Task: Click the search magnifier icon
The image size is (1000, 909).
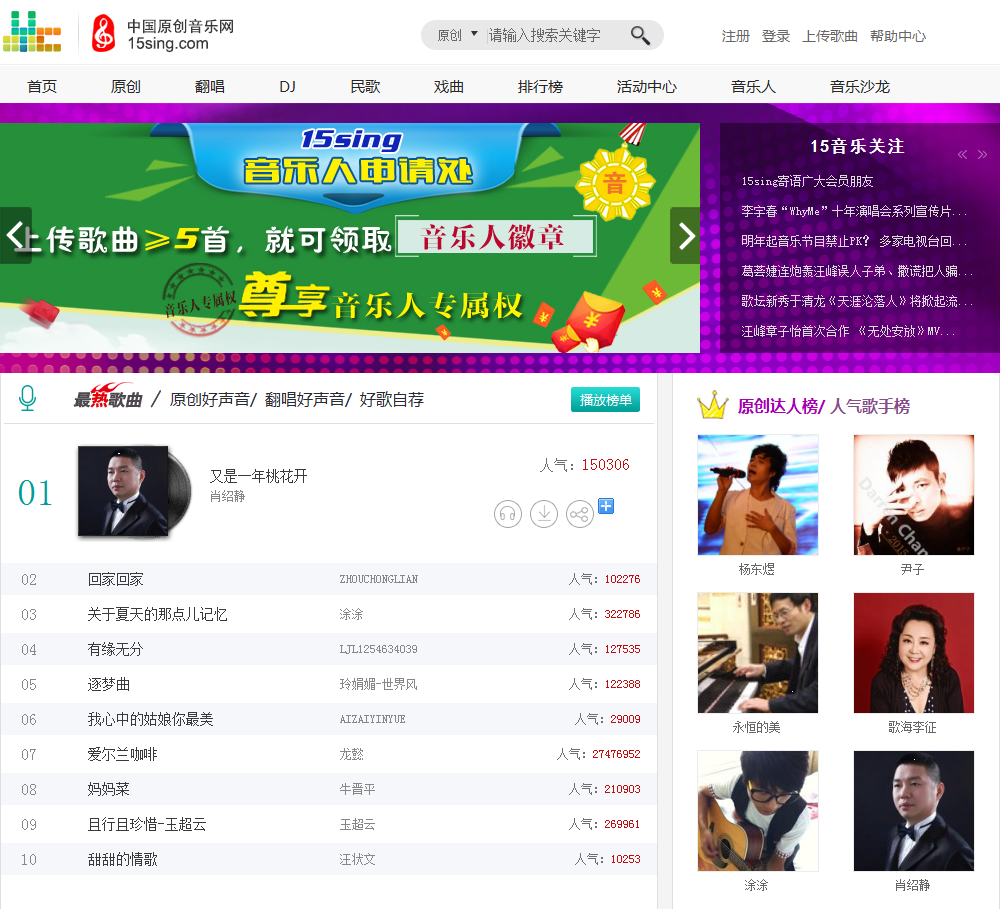Action: click(640, 35)
